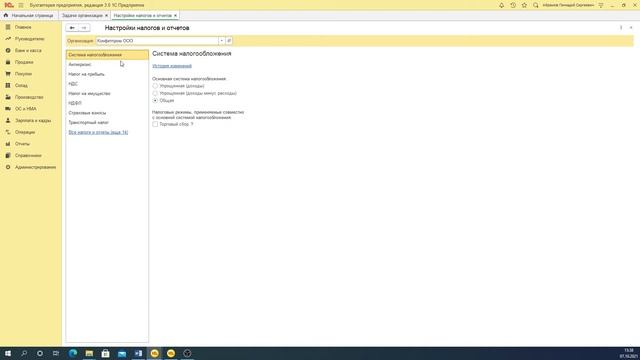Select Налог на прибыль in the settings list

tap(107, 74)
